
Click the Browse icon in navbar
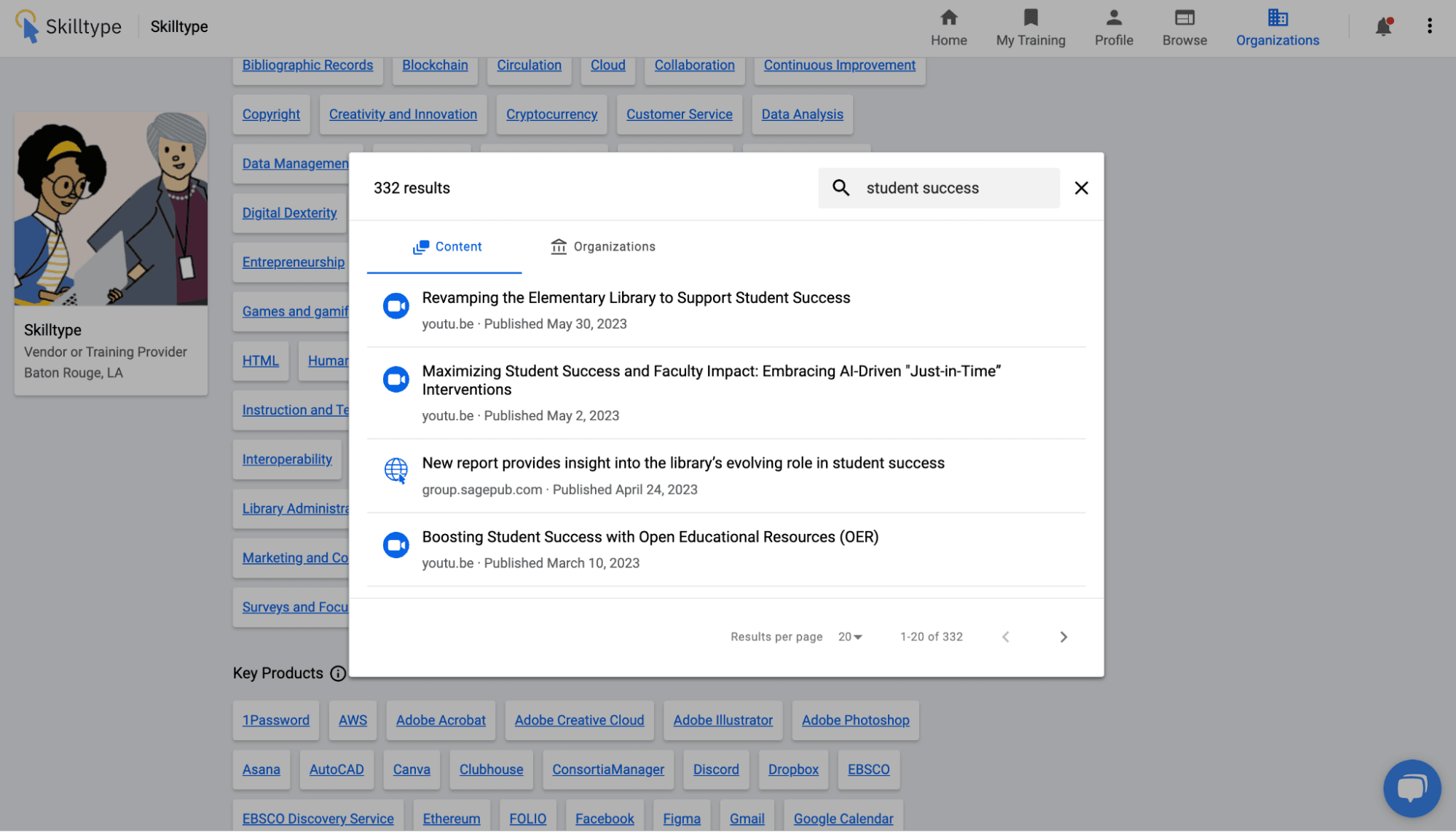[x=1184, y=17]
